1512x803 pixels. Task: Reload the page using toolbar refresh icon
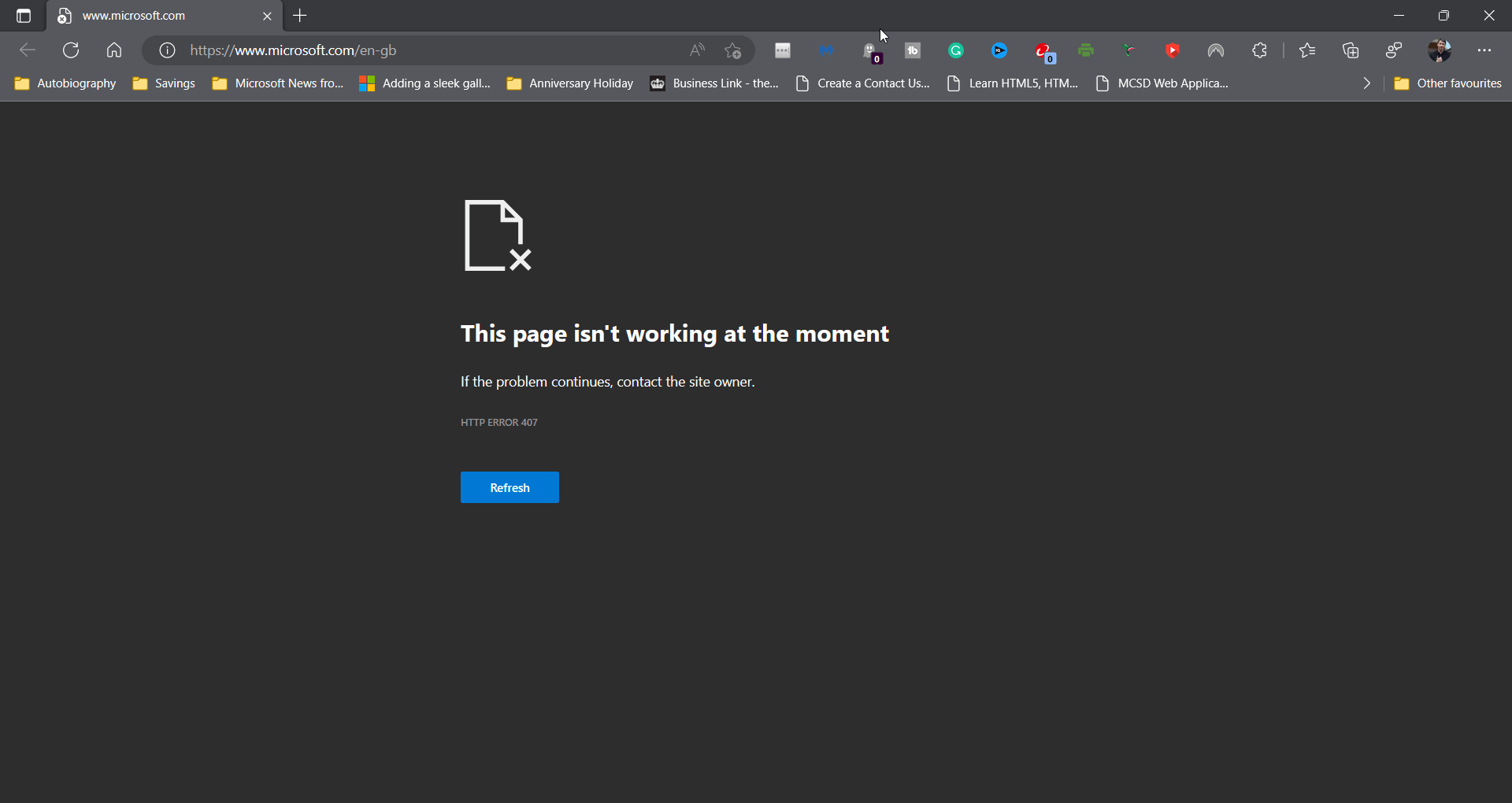71,50
